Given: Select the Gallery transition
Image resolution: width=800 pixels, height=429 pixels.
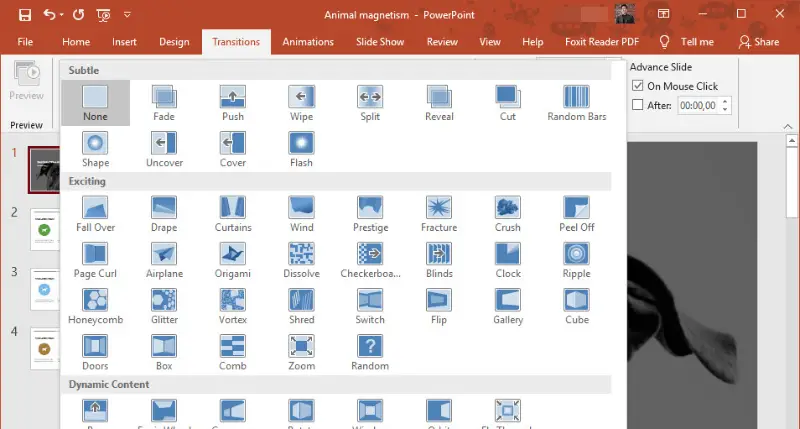Looking at the screenshot, I should (508, 307).
